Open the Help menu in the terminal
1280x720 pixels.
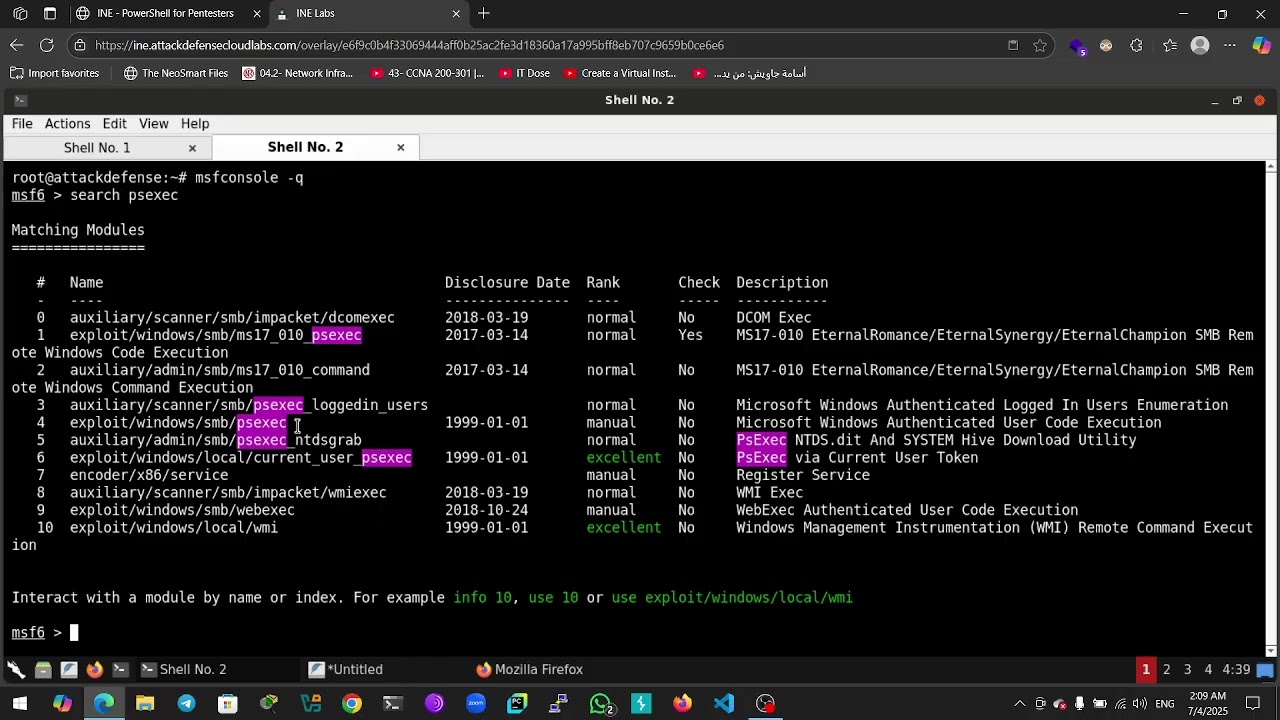pos(195,124)
